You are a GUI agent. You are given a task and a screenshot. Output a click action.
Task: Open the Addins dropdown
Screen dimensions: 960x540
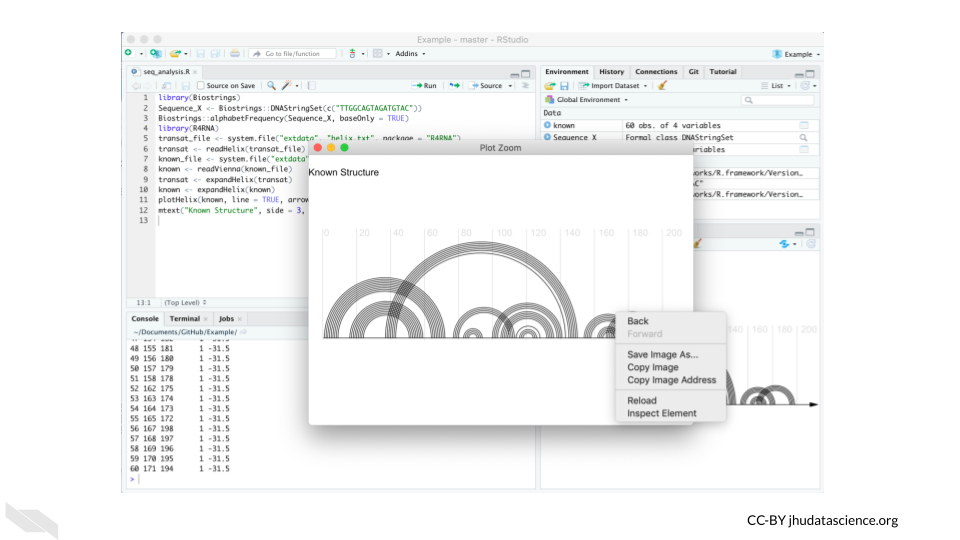point(410,54)
